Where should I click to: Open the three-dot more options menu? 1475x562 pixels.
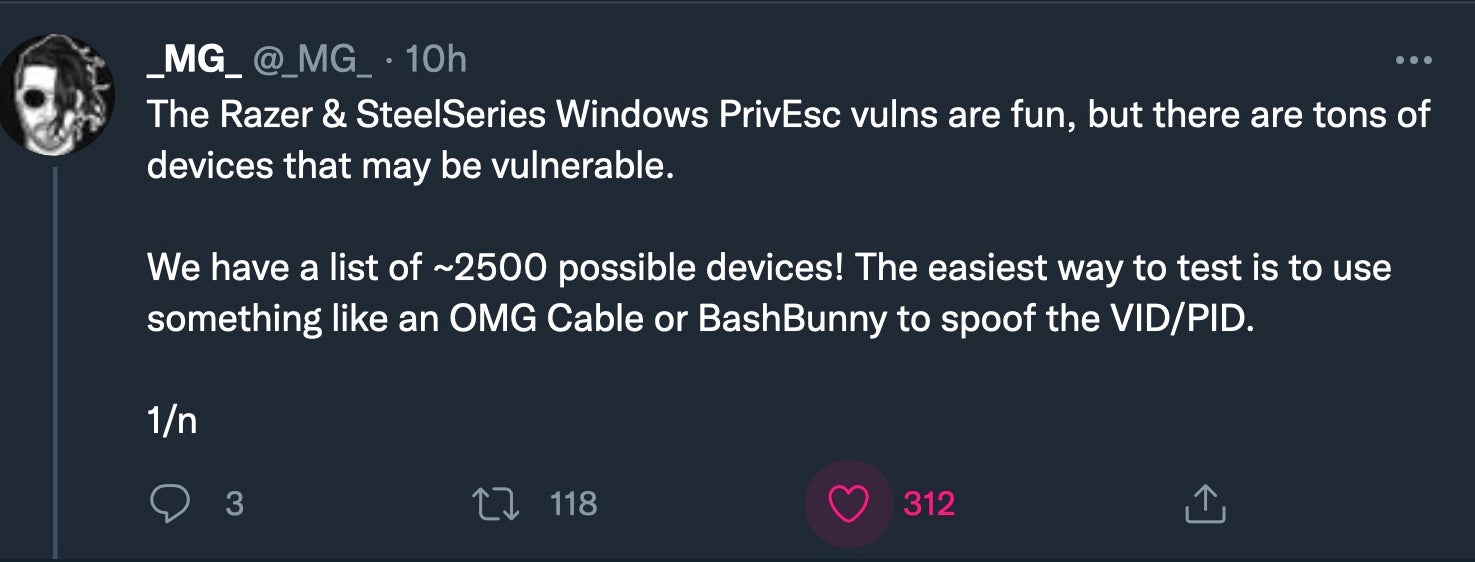[x=1413, y=61]
